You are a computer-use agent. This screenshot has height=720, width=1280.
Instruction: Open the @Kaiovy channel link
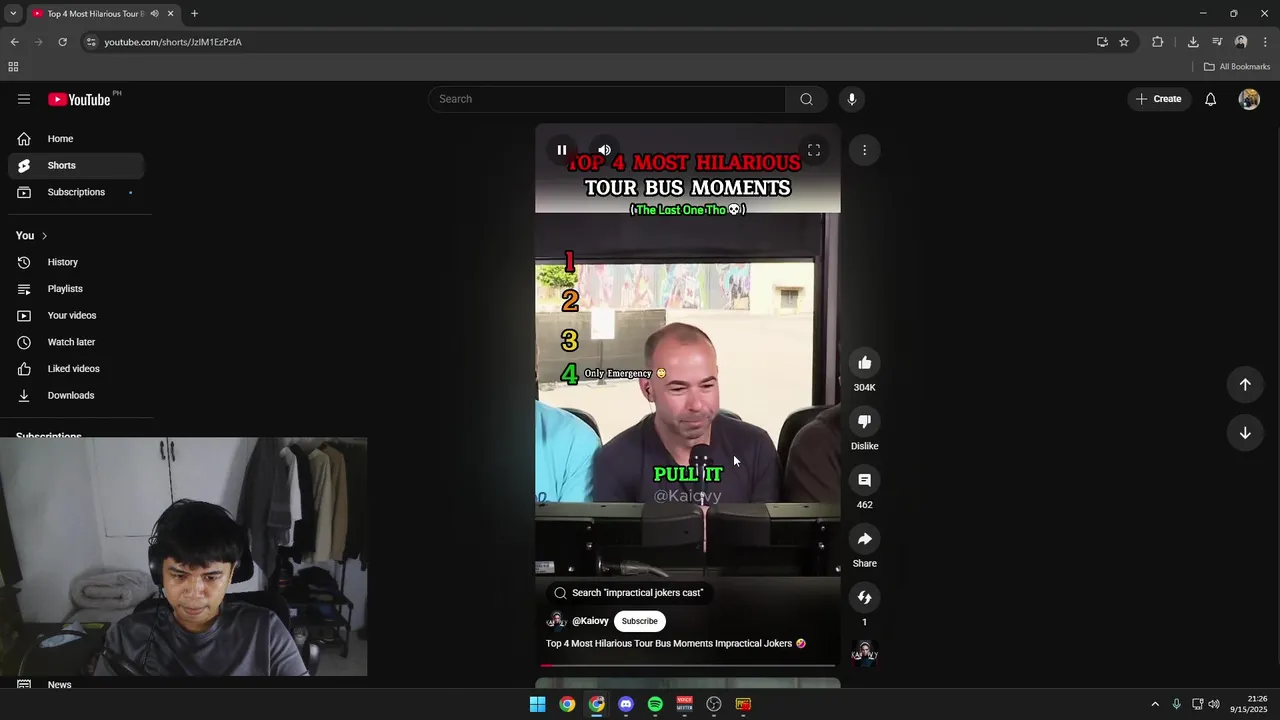tap(590, 621)
